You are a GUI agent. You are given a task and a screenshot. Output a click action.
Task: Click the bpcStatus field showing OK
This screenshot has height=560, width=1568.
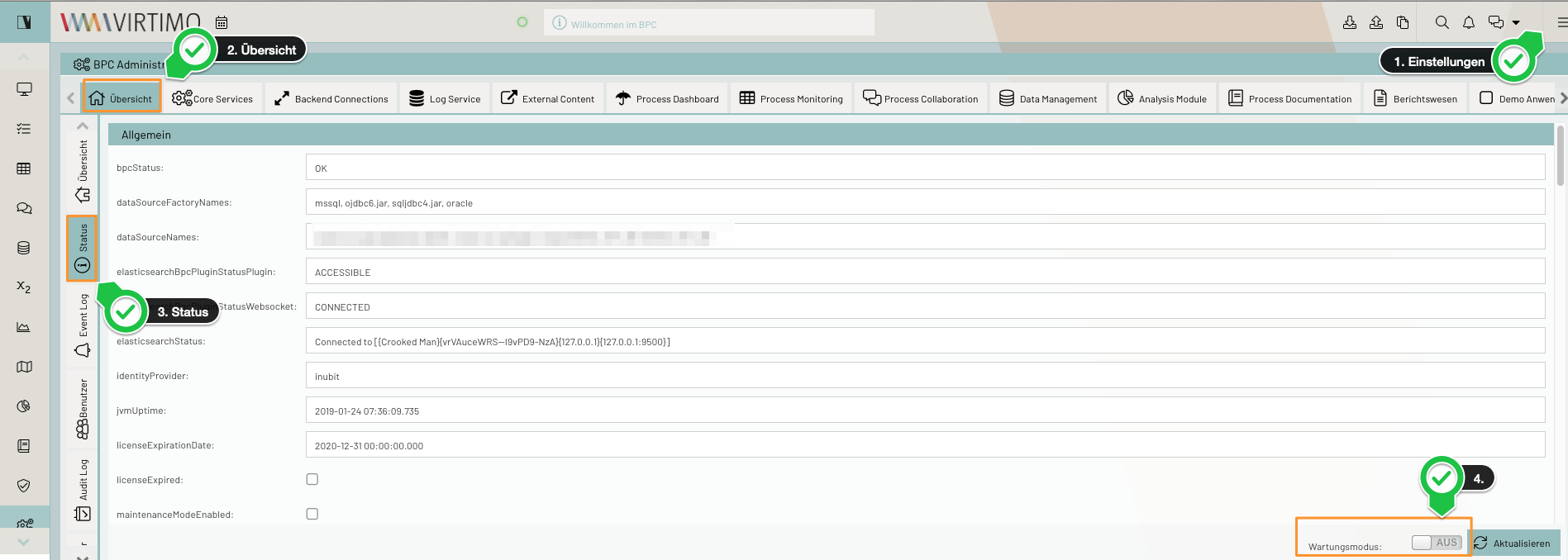[924, 168]
